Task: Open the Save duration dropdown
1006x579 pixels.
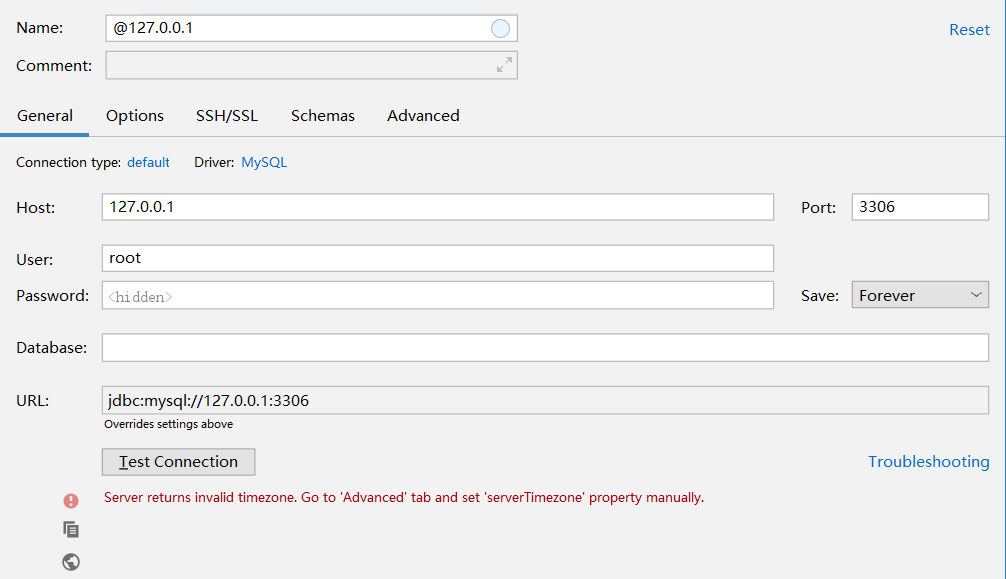Action: tap(919, 294)
